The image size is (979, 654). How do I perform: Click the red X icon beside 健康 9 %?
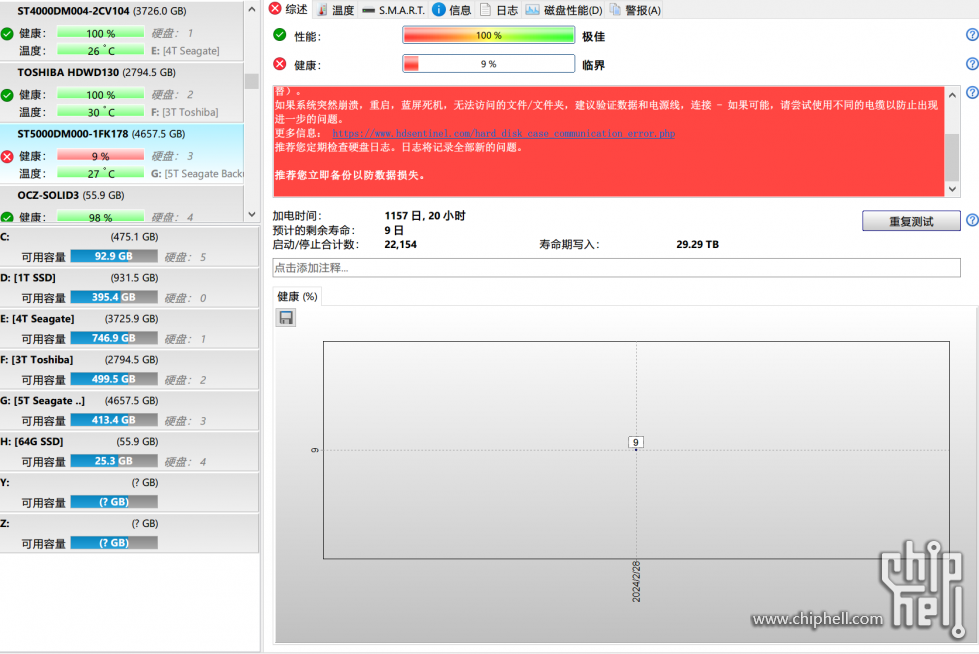280,64
